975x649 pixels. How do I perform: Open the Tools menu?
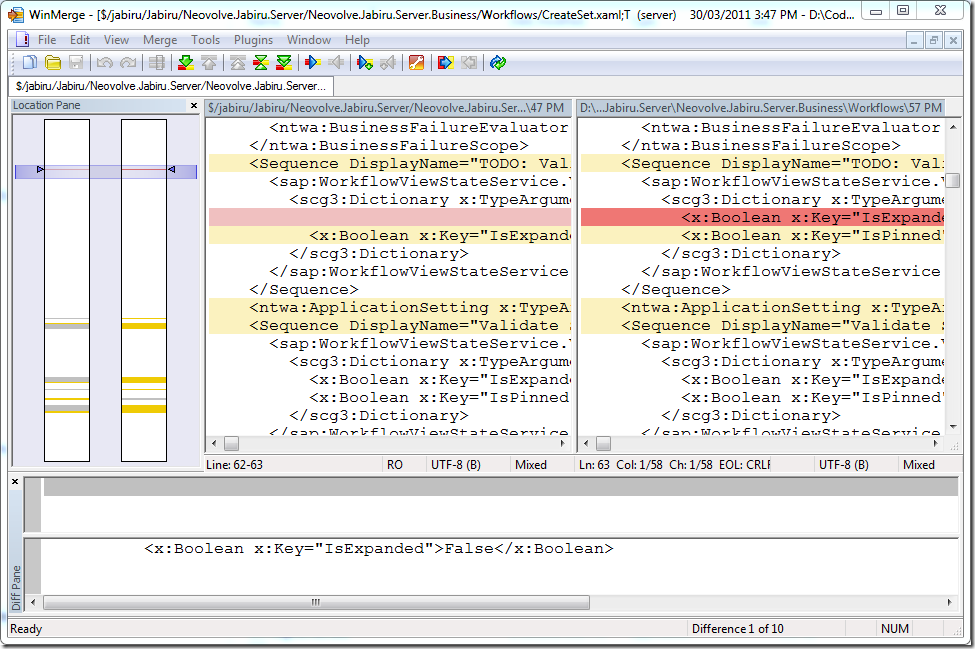tap(205, 40)
